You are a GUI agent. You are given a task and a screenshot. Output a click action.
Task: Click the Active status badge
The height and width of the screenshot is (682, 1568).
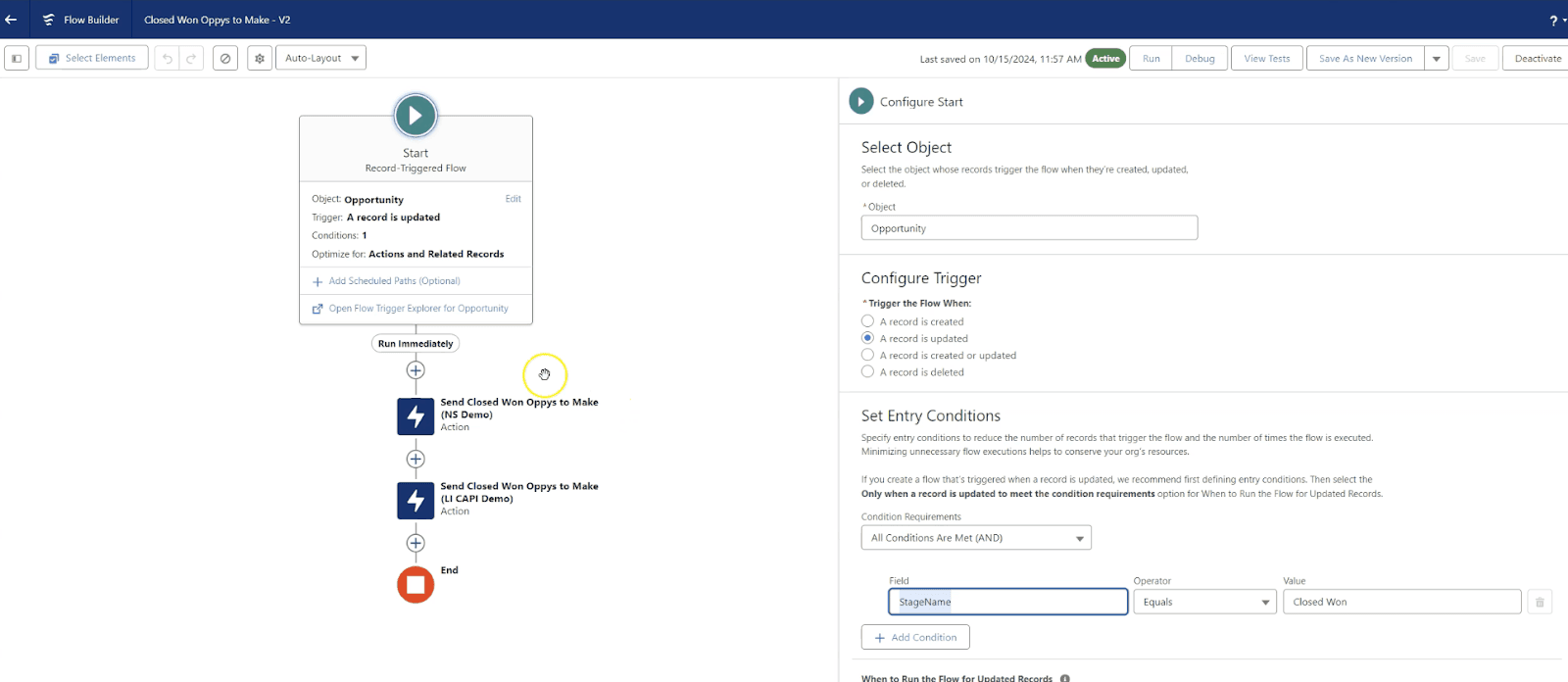tap(1105, 59)
